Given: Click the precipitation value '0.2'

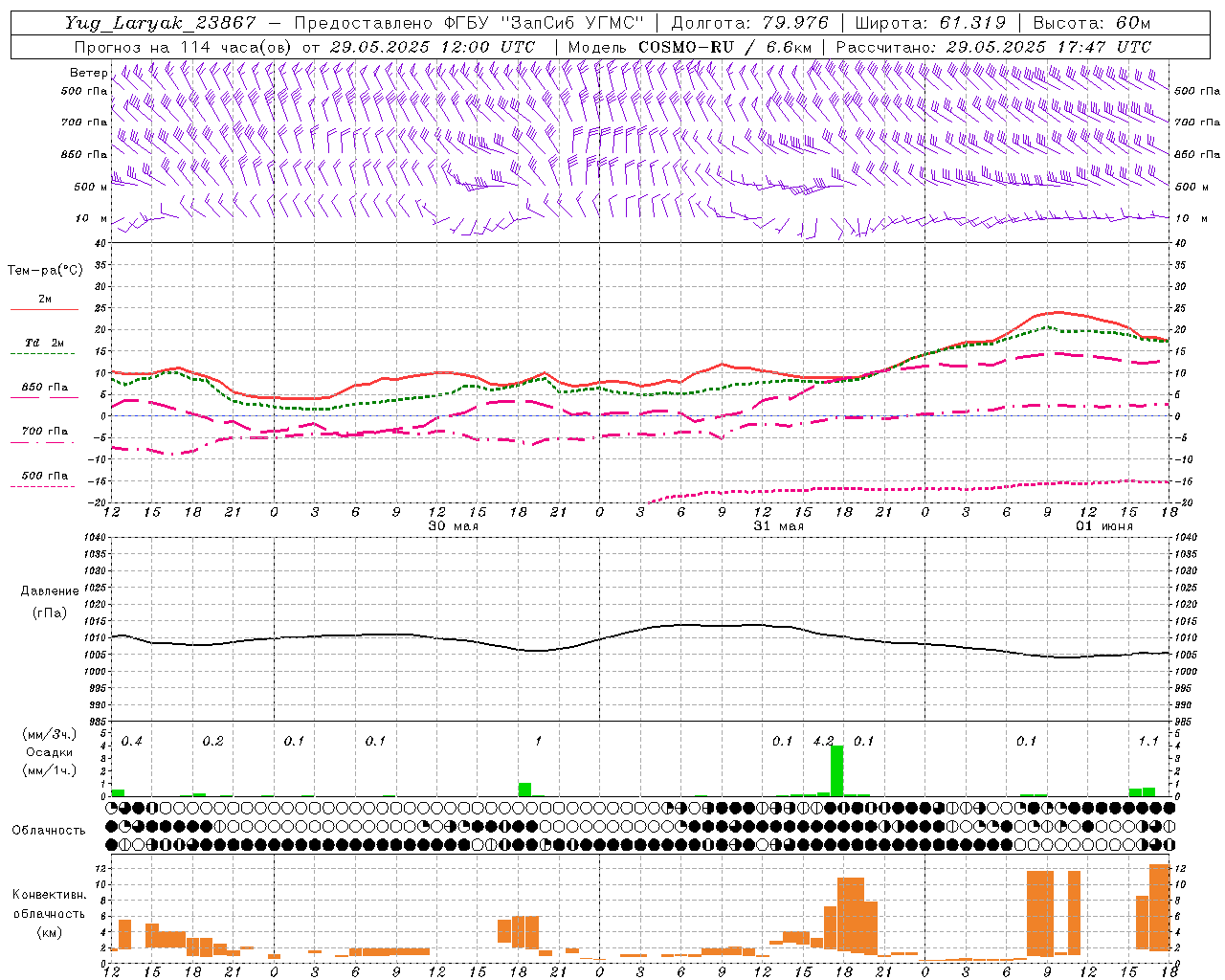Looking at the screenshot, I should tap(212, 741).
